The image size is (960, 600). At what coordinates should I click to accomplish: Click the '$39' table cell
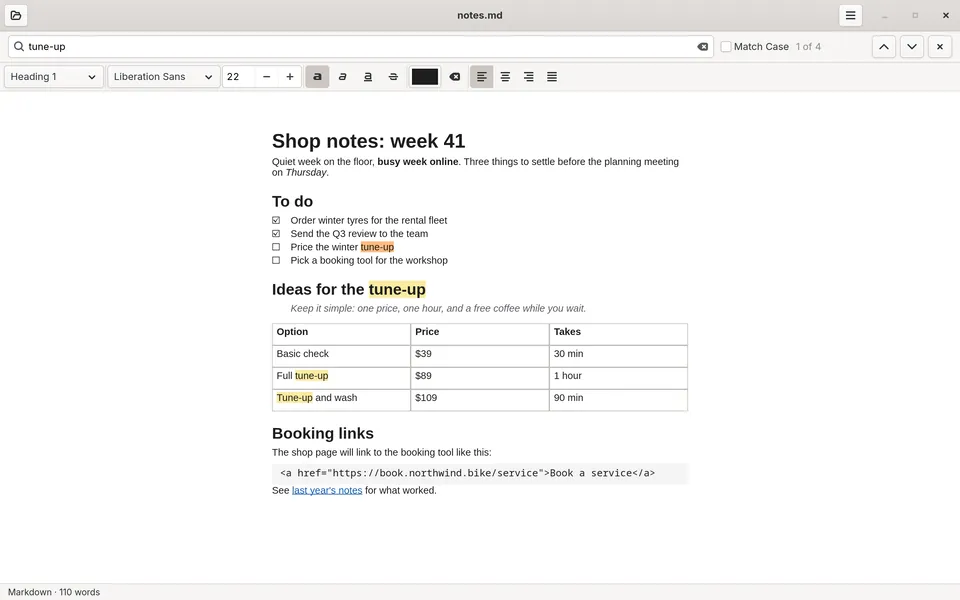(x=480, y=356)
